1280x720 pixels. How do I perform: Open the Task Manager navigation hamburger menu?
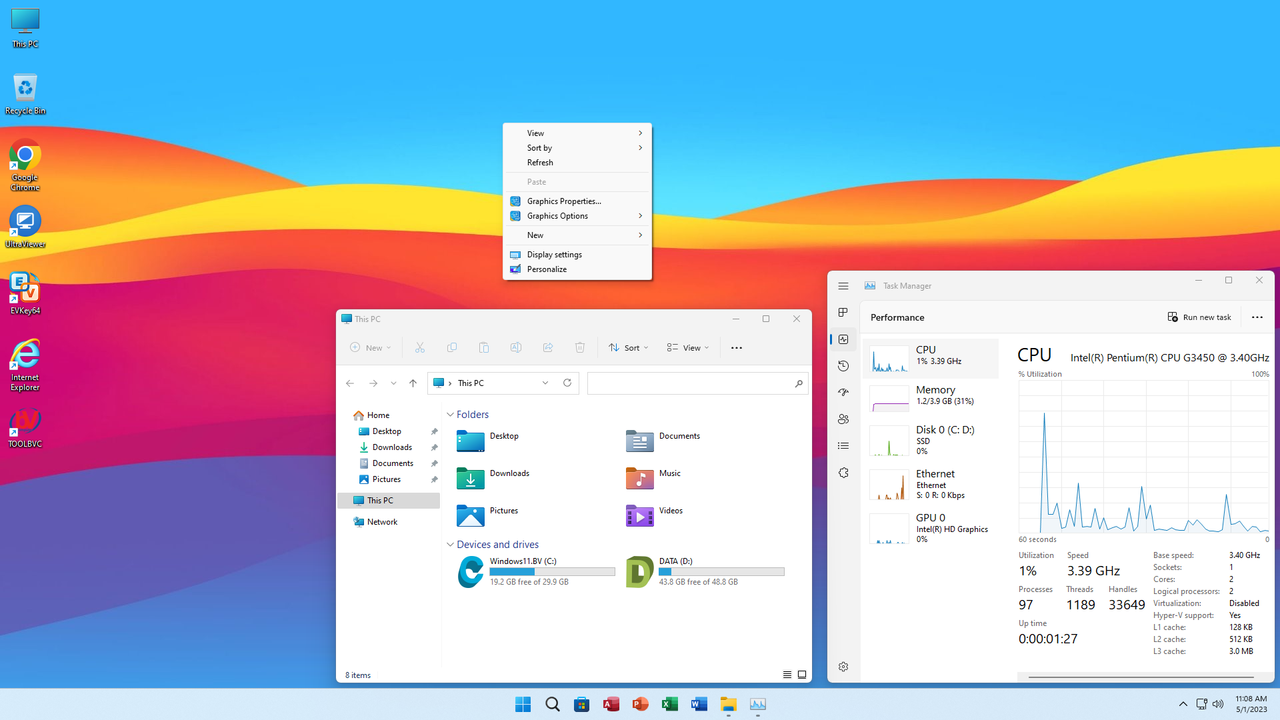coord(843,286)
